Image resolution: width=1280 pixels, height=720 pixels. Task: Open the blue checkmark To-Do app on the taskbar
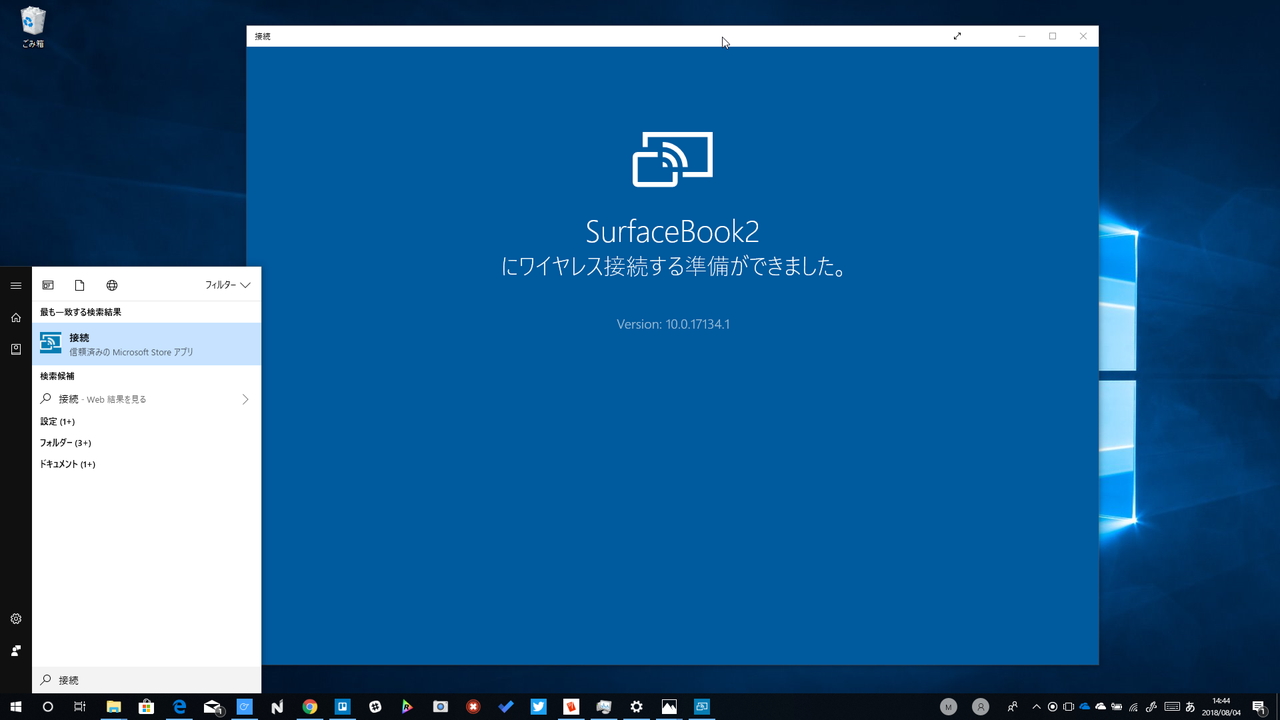(x=505, y=707)
